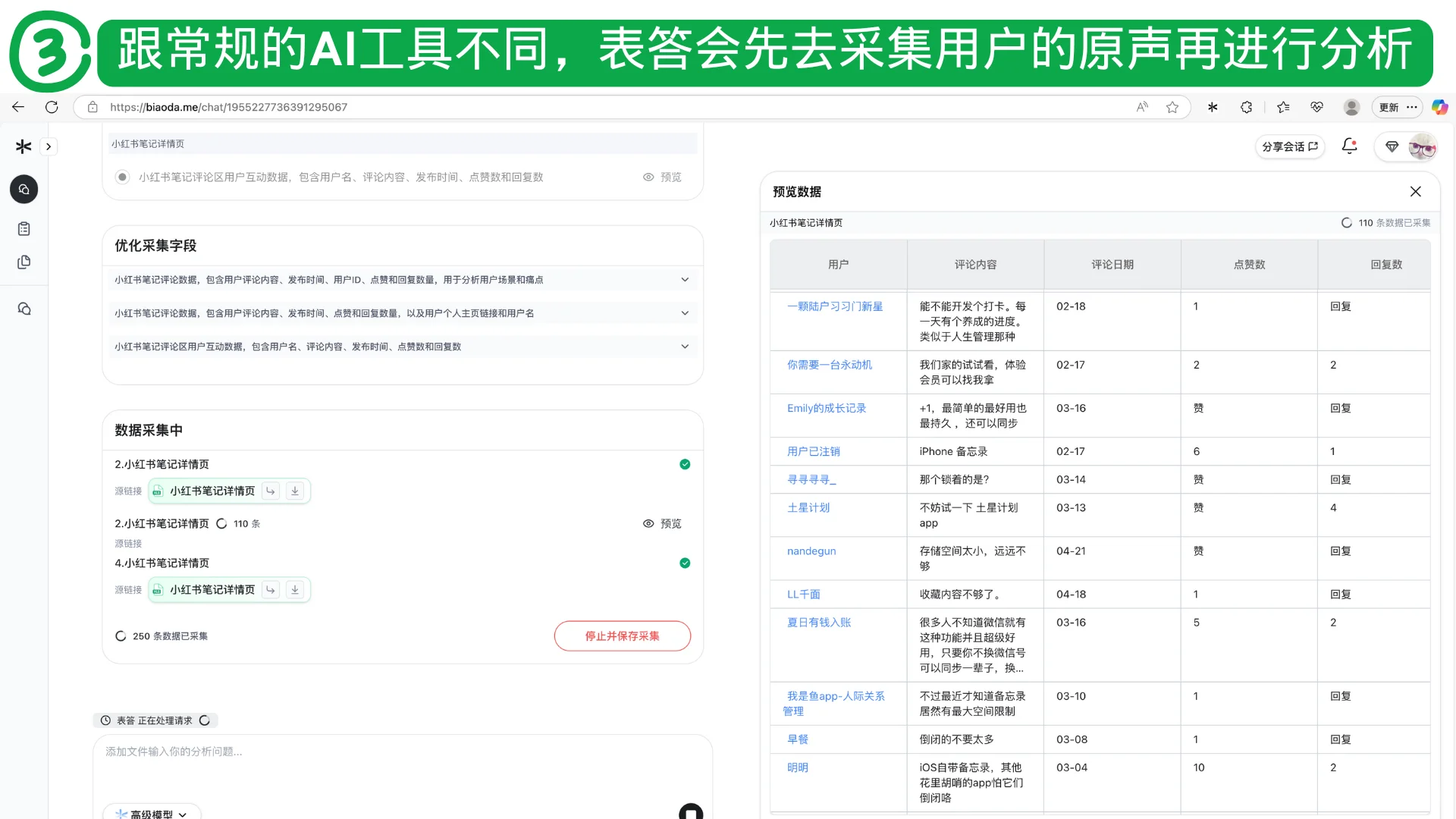Open user profile link 土星计划
The height and width of the screenshot is (819, 1456).
pyautogui.click(x=808, y=508)
